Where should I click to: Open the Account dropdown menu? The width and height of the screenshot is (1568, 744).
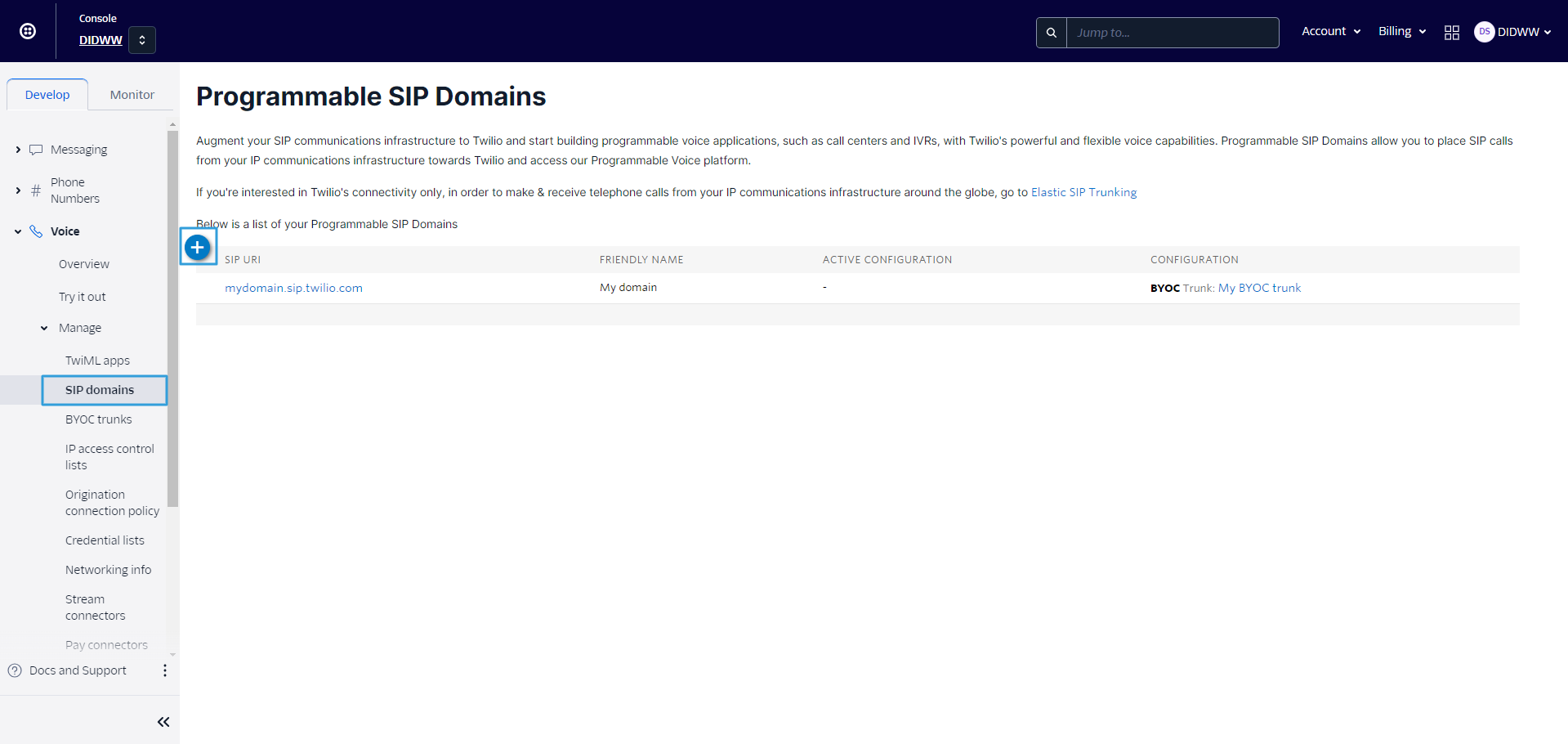click(x=1331, y=31)
